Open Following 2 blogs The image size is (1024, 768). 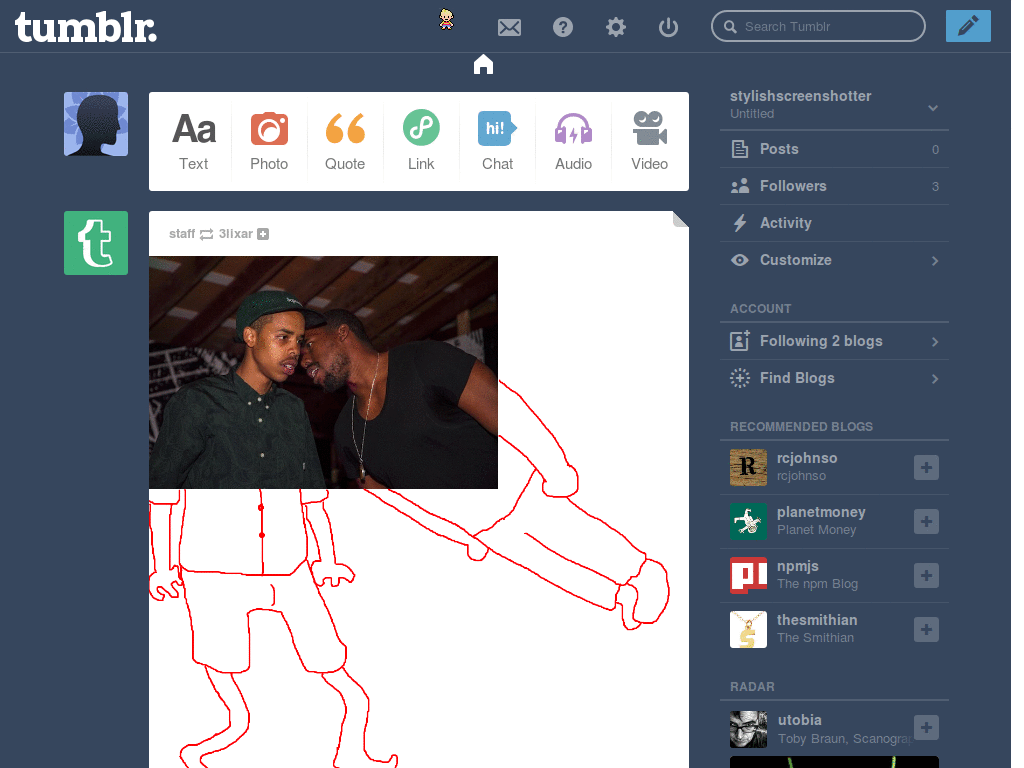point(834,341)
